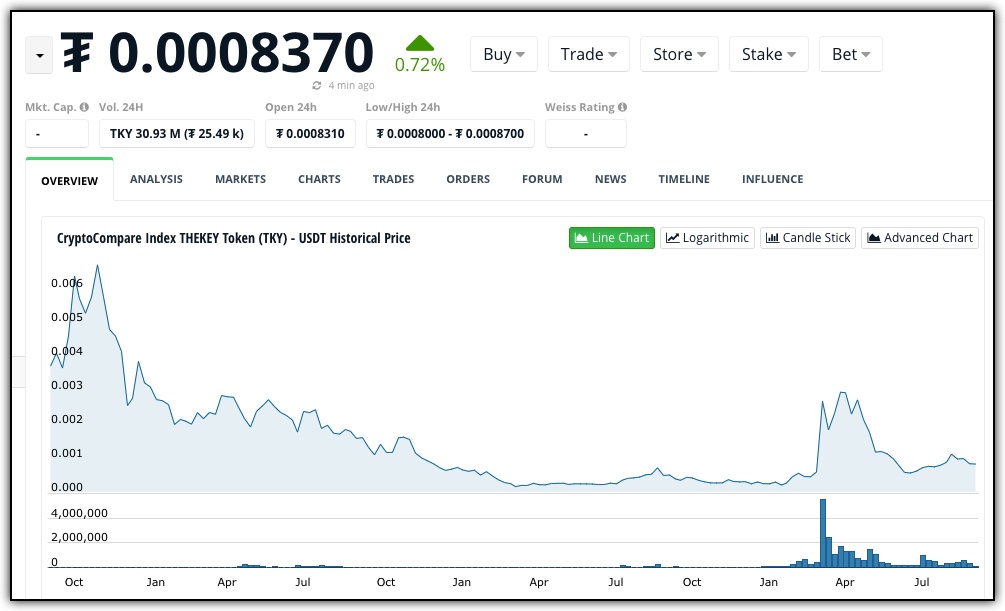
Task: Select the Line Chart button
Action: point(612,238)
